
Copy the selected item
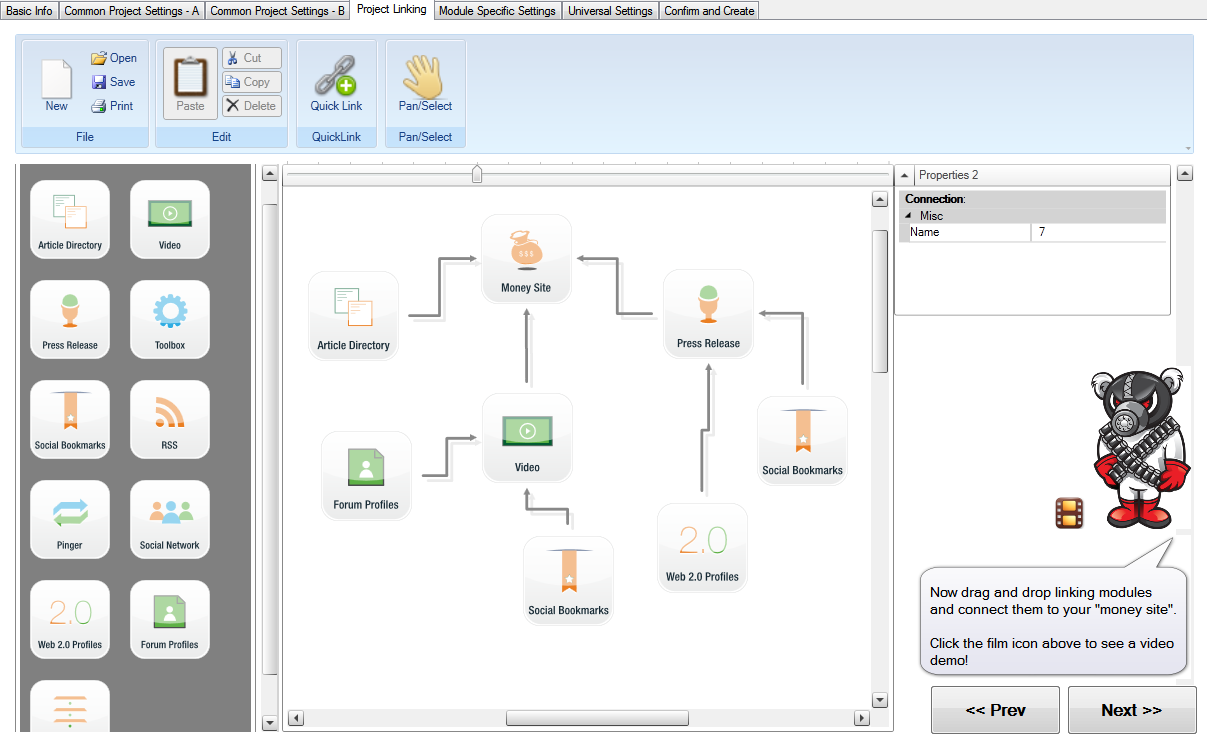coord(252,82)
